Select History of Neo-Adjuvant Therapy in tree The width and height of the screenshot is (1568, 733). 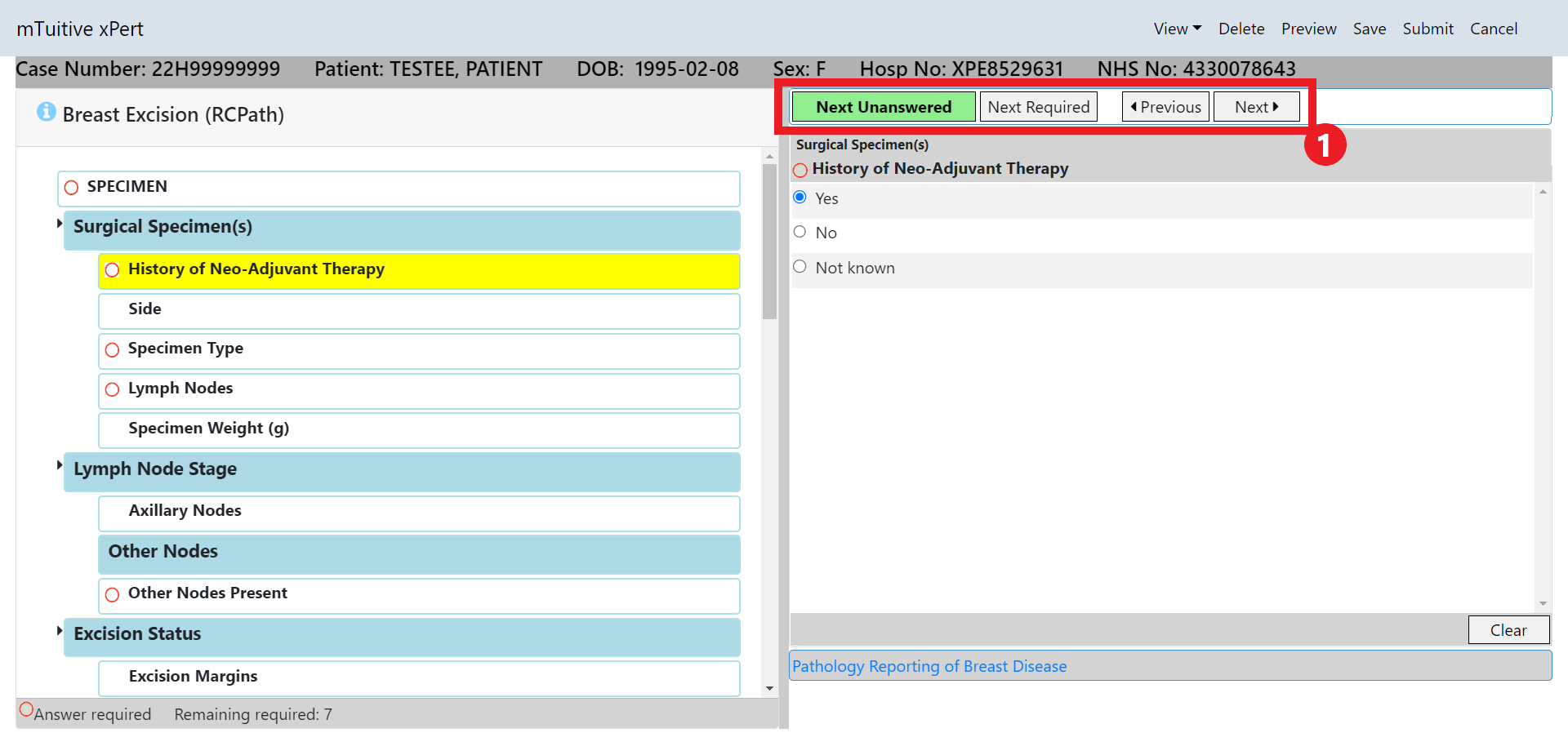coord(419,271)
